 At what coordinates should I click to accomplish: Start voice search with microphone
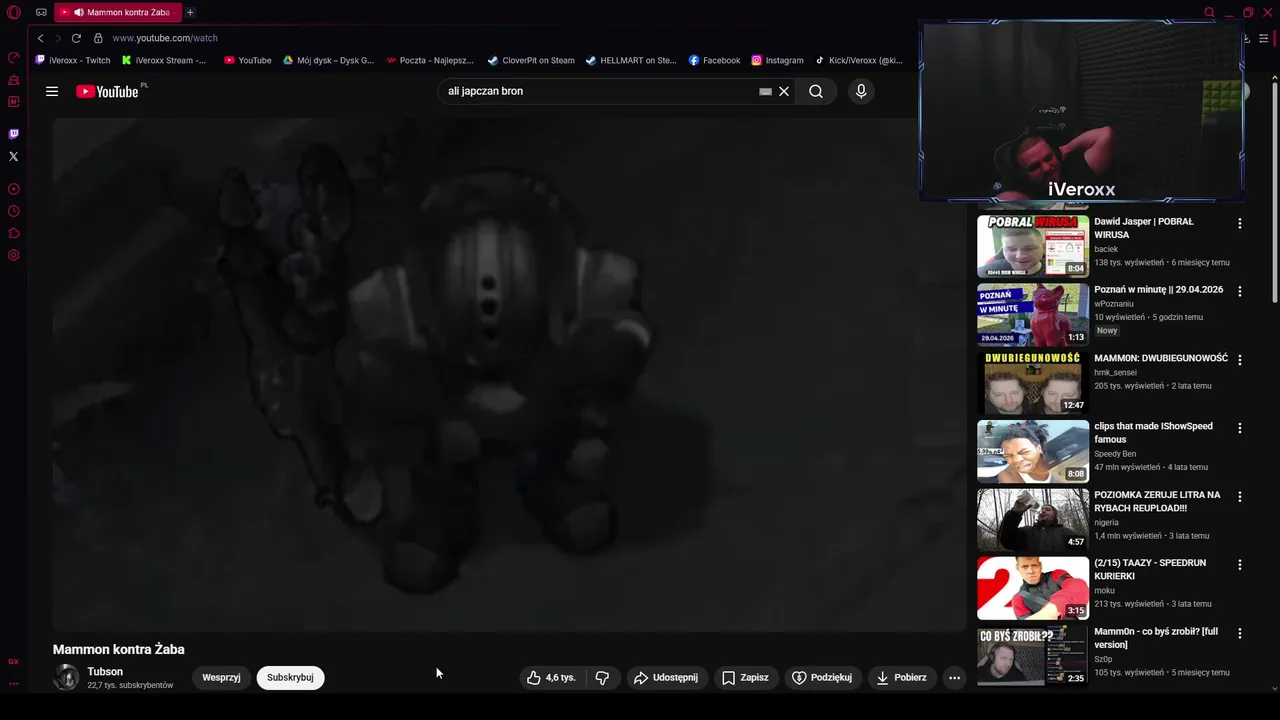[861, 91]
